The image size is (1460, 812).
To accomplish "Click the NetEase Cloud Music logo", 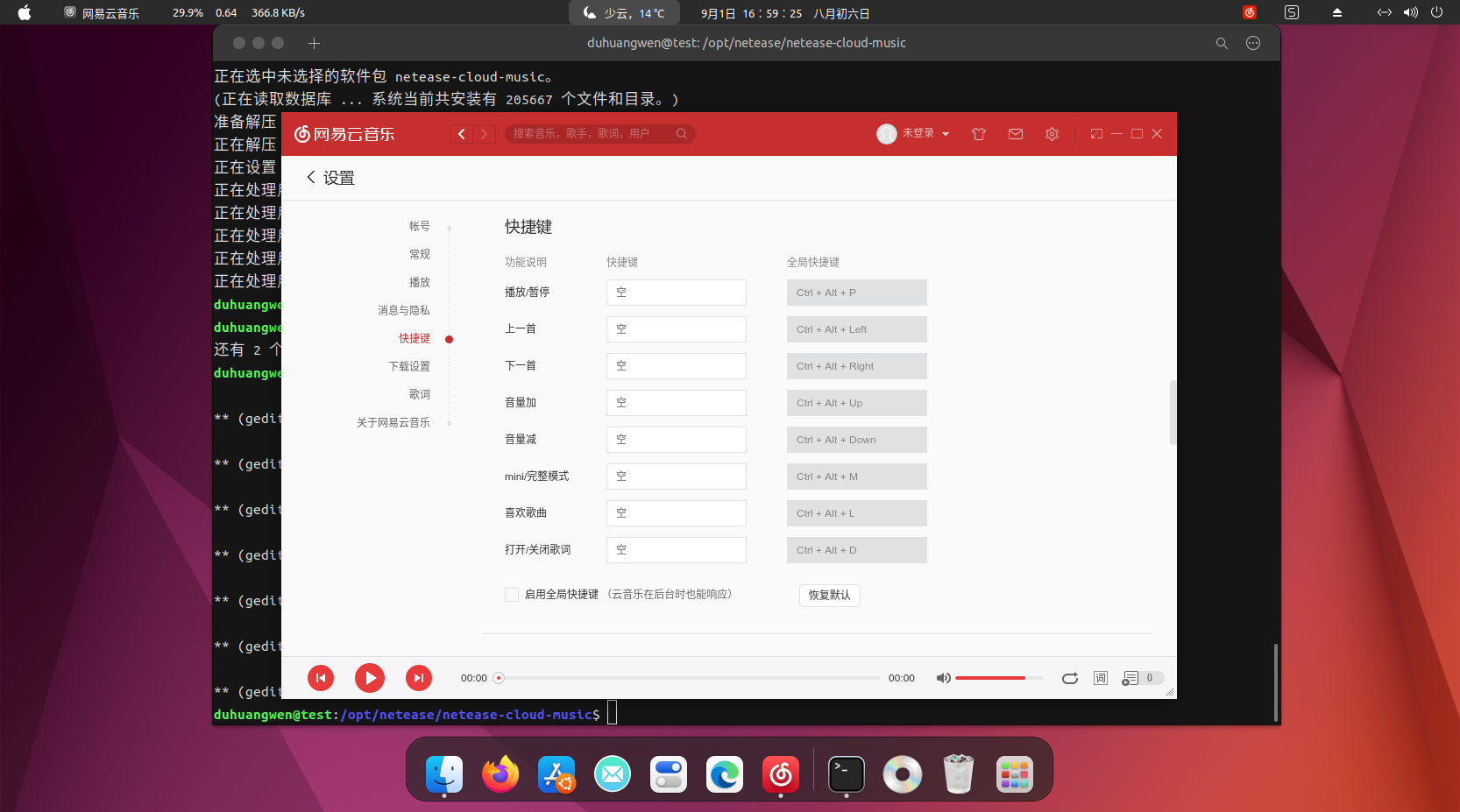I will pyautogui.click(x=344, y=134).
